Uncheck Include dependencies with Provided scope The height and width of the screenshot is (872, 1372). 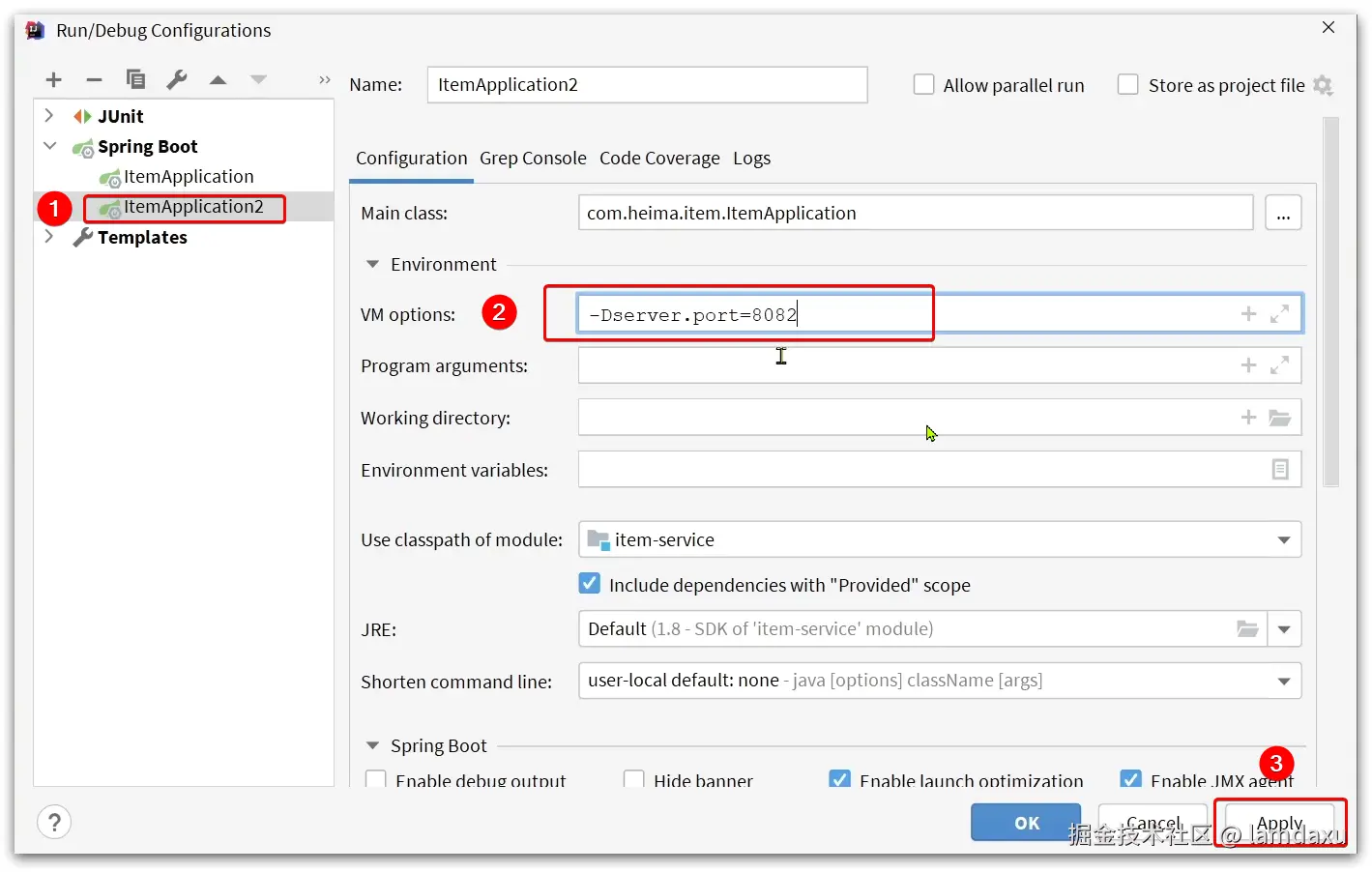[589, 584]
